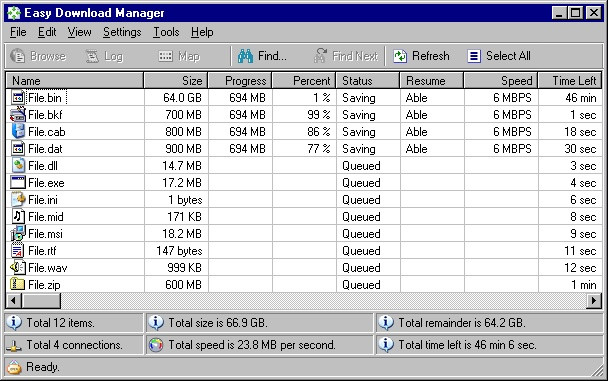The height and width of the screenshot is (381, 608).
Task: Sort by the Percent column header
Action: coord(304,81)
